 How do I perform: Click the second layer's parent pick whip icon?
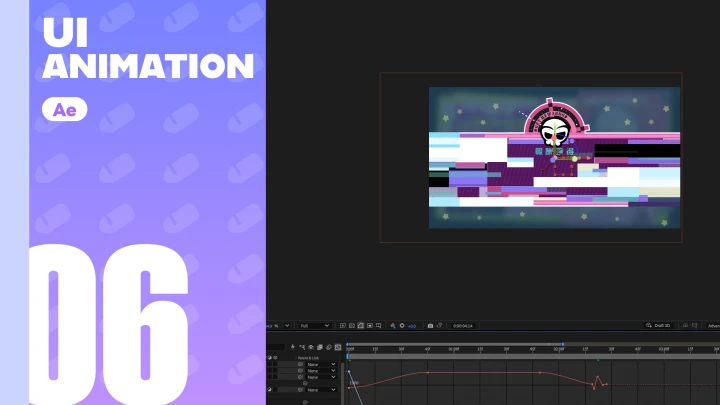click(300, 371)
